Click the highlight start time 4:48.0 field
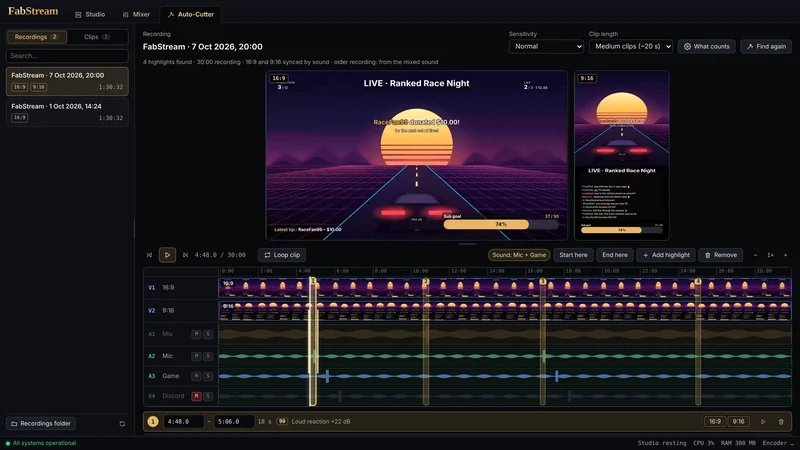Screen dimensions: 800x450 click(x=183, y=421)
